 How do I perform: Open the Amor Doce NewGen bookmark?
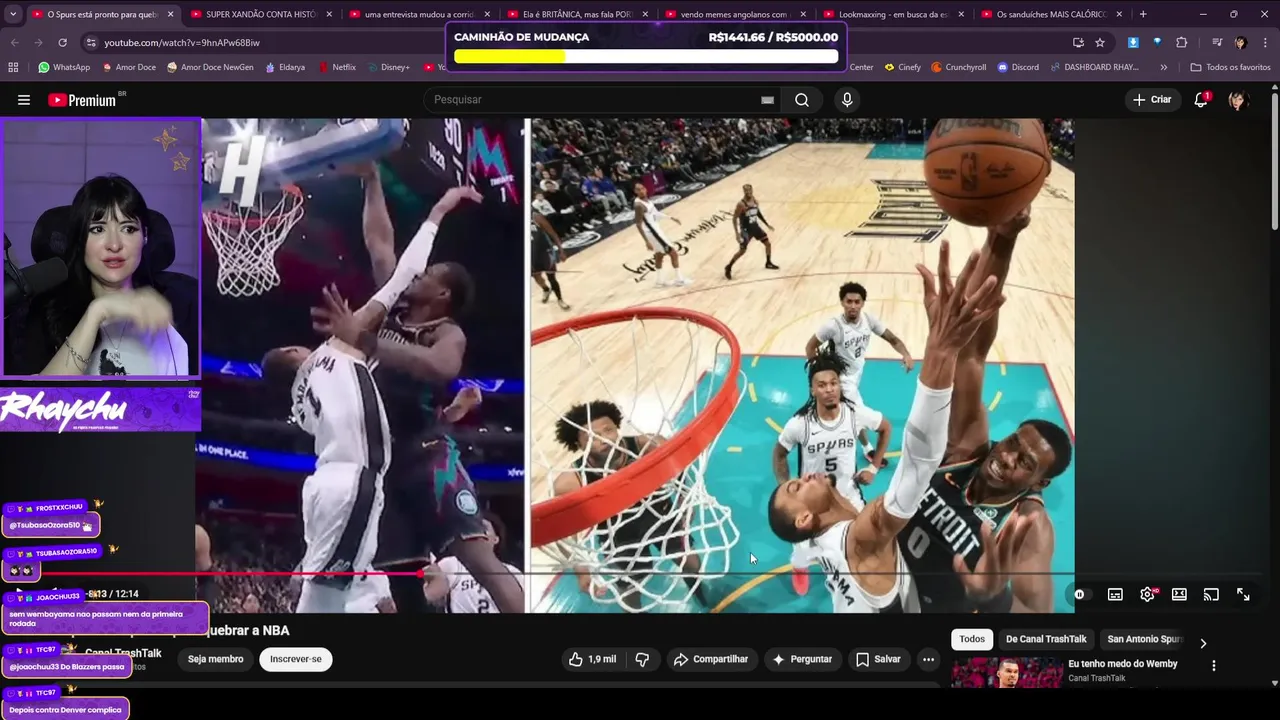pyautogui.click(x=210, y=67)
